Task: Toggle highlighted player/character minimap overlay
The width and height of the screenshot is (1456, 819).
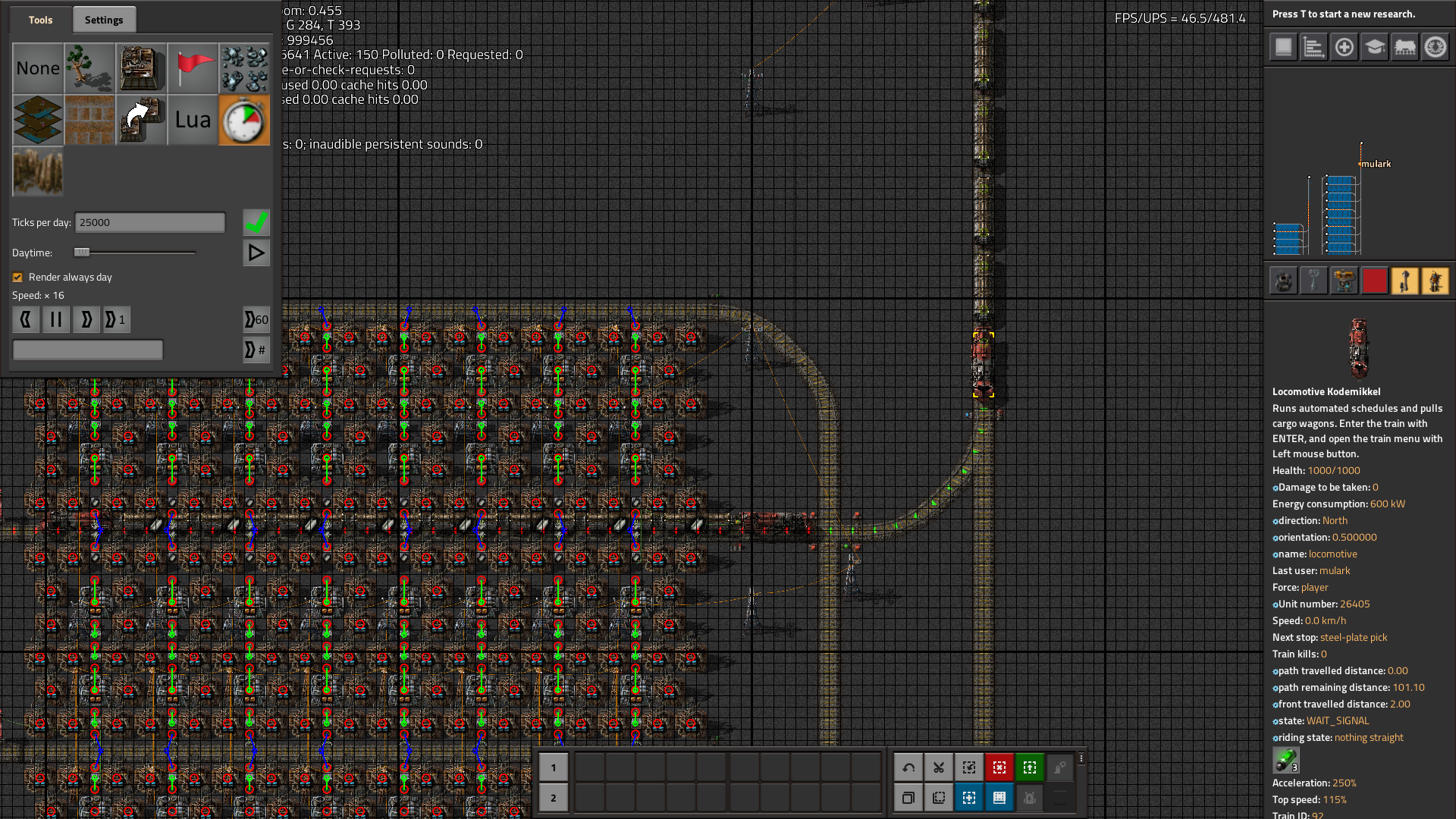Action: (x=1436, y=281)
